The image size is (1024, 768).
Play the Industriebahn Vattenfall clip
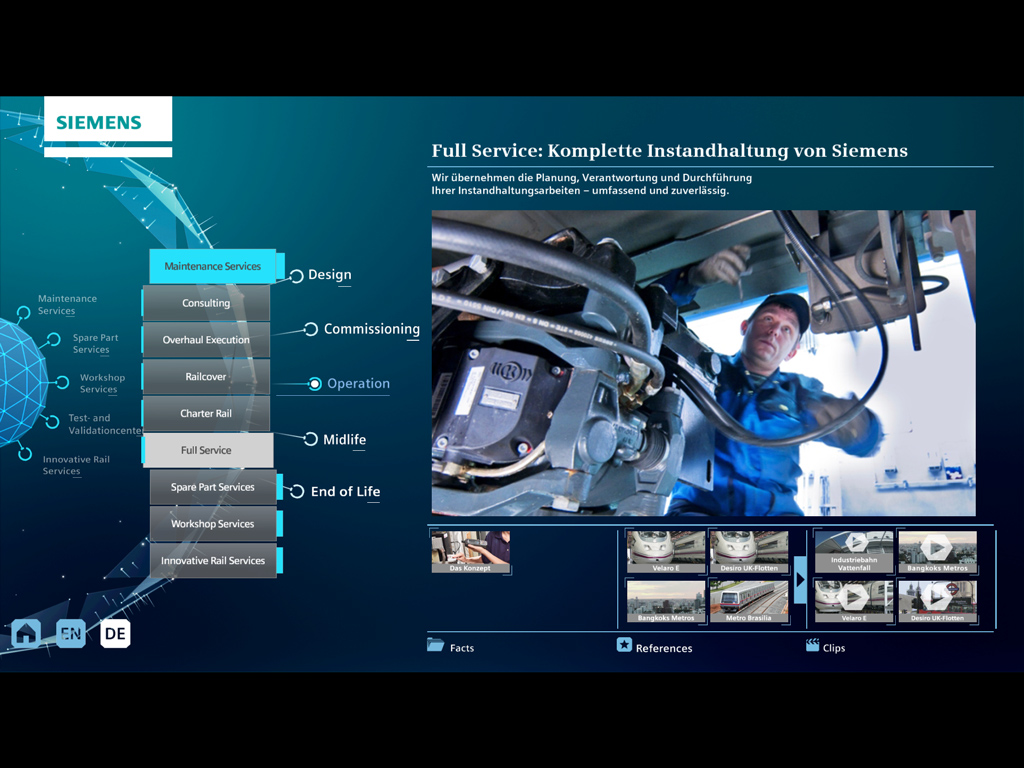coord(854,552)
